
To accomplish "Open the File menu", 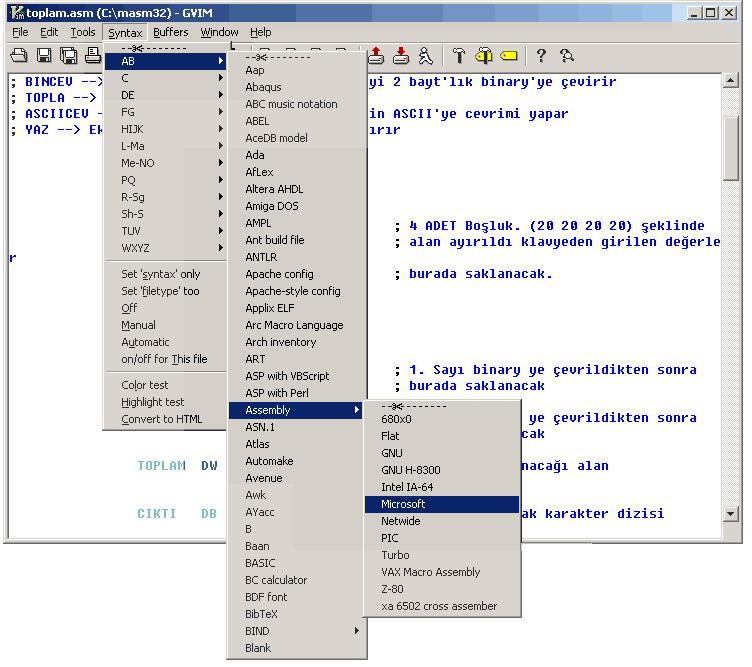I will [x=20, y=32].
